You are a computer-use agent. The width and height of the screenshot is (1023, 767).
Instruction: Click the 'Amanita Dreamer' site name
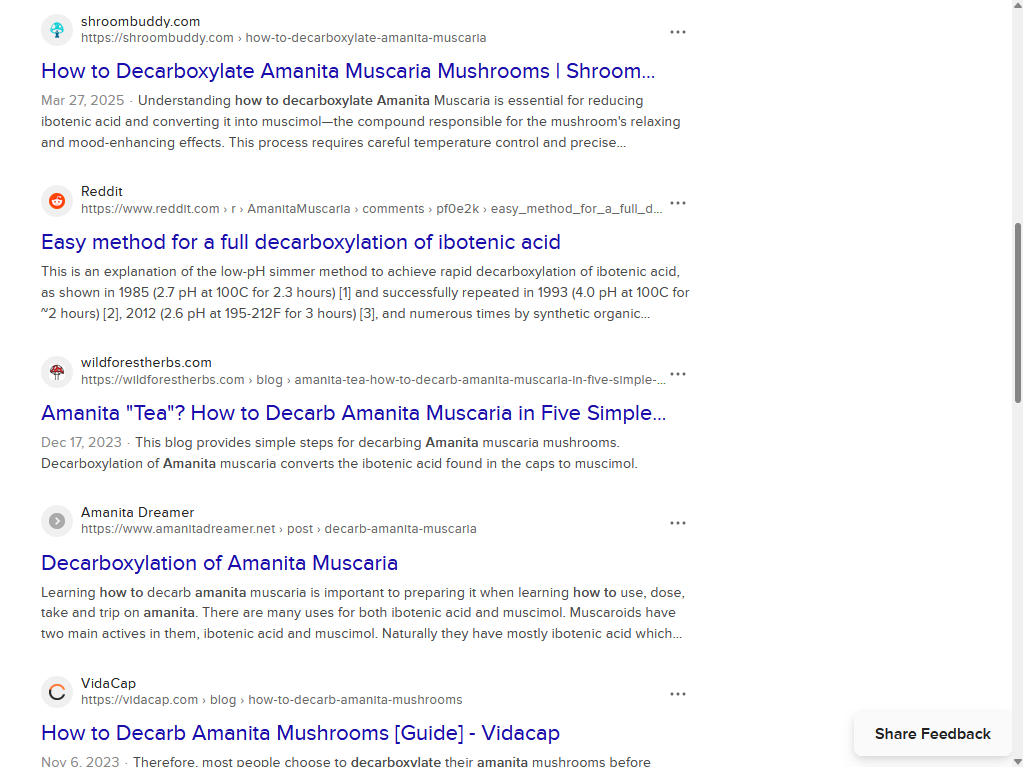tap(138, 513)
